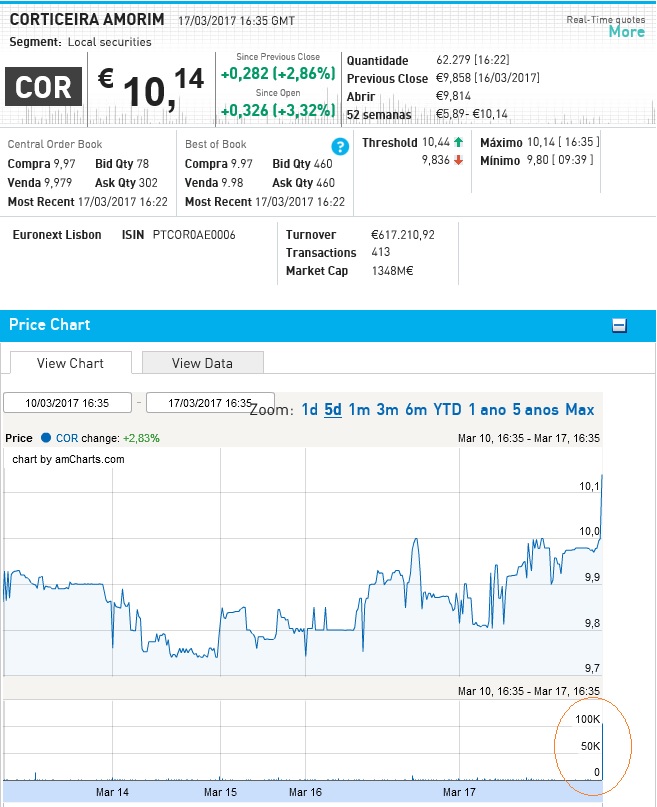657x807 pixels.
Task: Click the red threshold down arrow
Action: pos(458,160)
